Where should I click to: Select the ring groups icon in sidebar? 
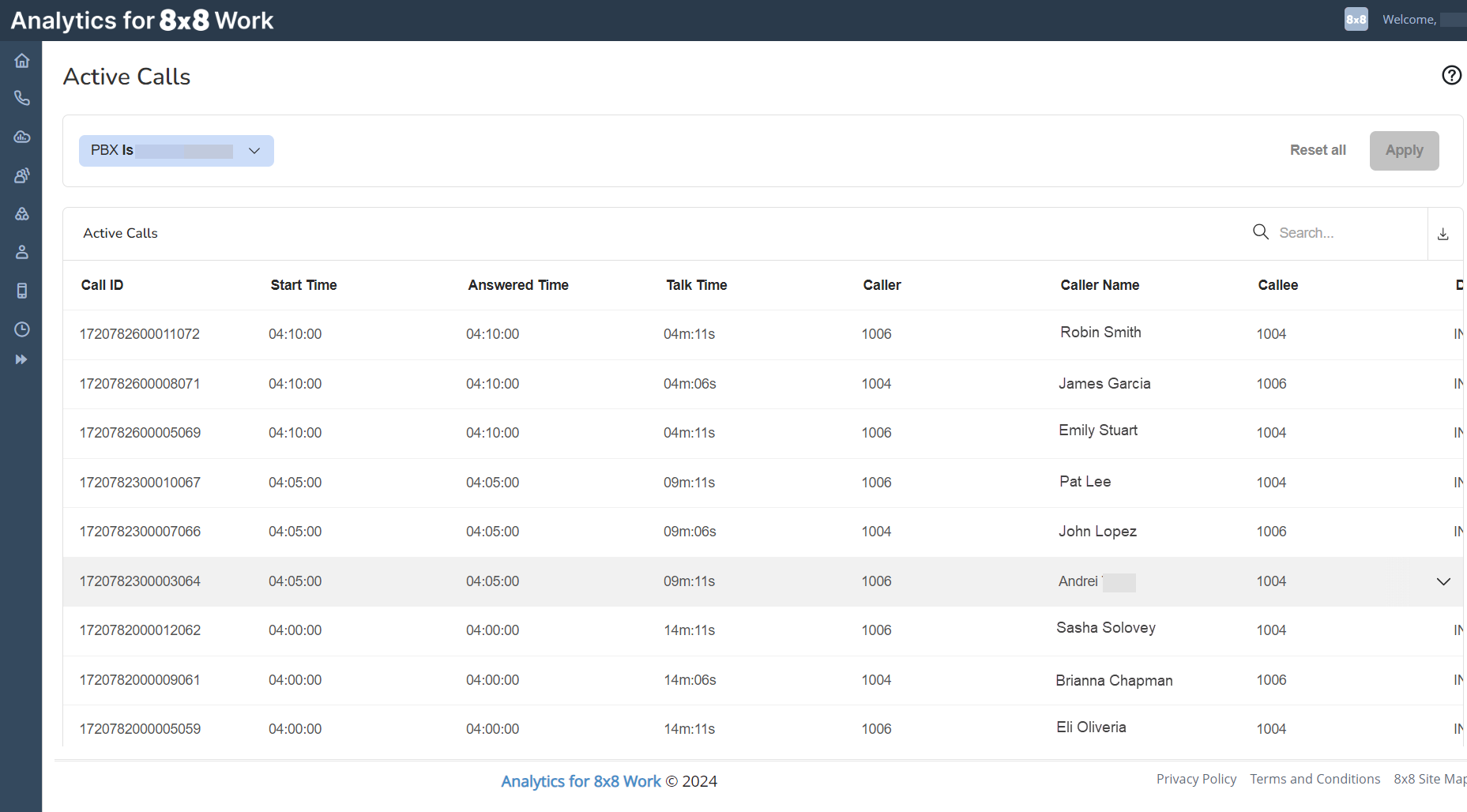(21, 213)
